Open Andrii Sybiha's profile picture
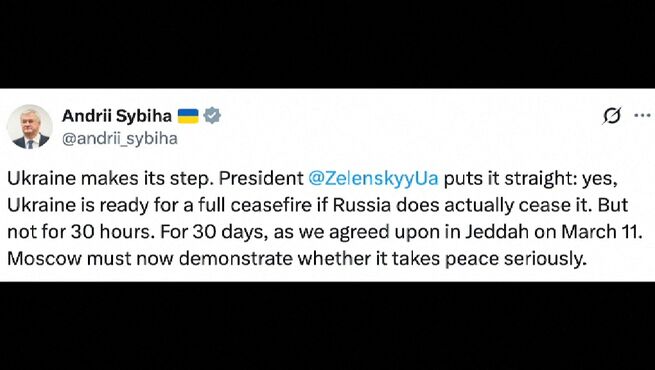 tap(29, 127)
